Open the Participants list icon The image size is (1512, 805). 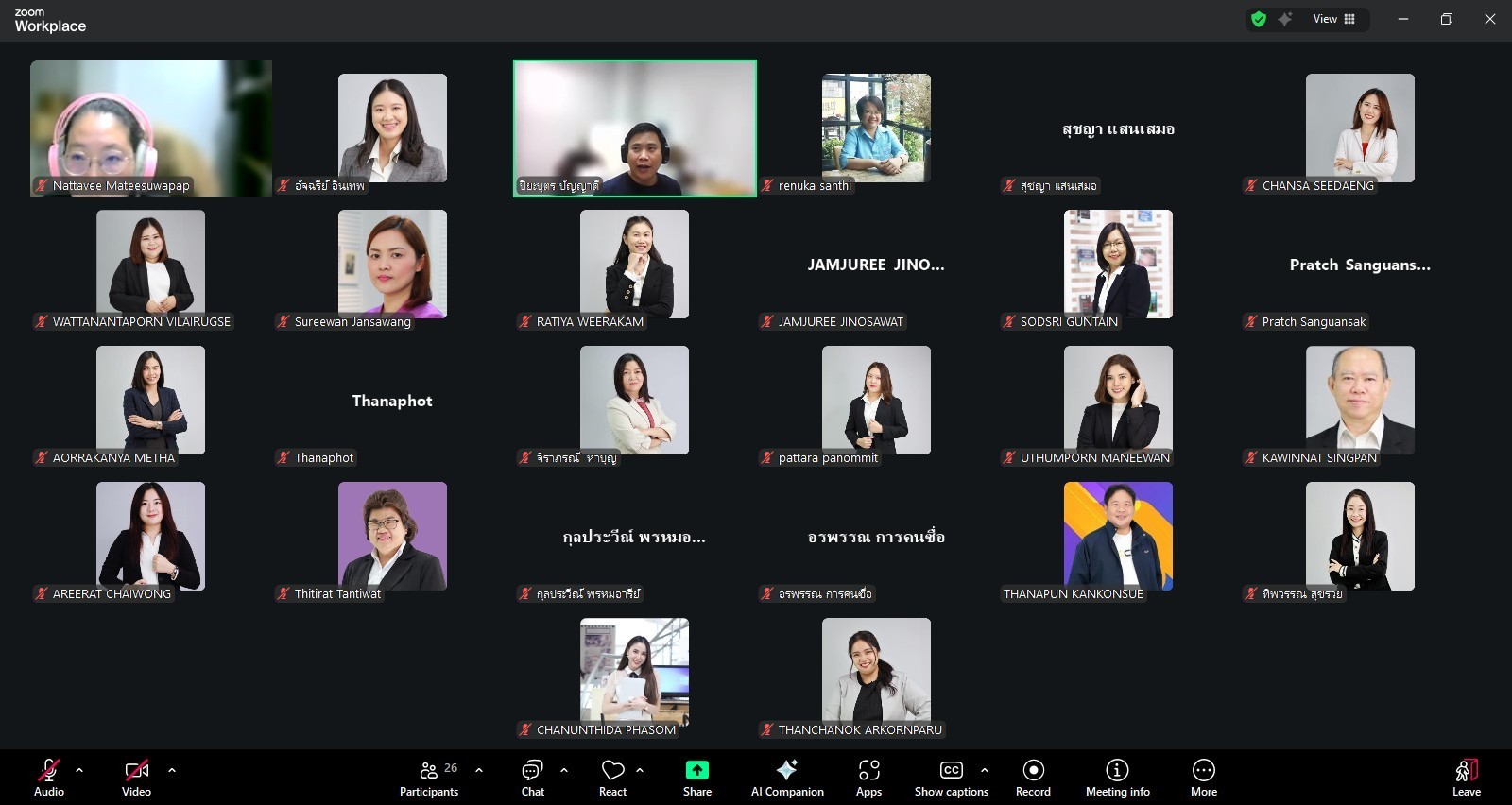[x=429, y=770]
